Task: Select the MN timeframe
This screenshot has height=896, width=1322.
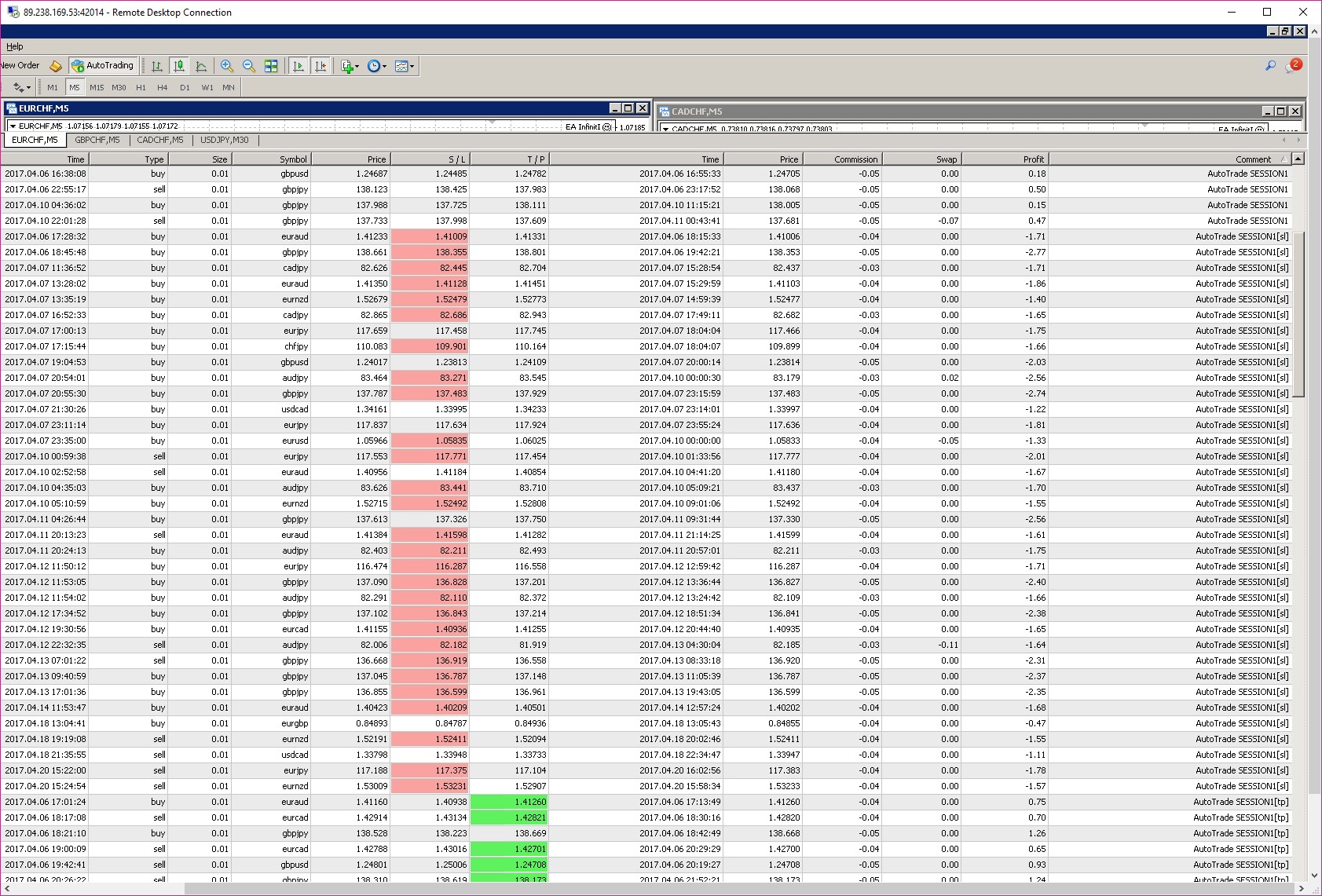Action: click(229, 87)
